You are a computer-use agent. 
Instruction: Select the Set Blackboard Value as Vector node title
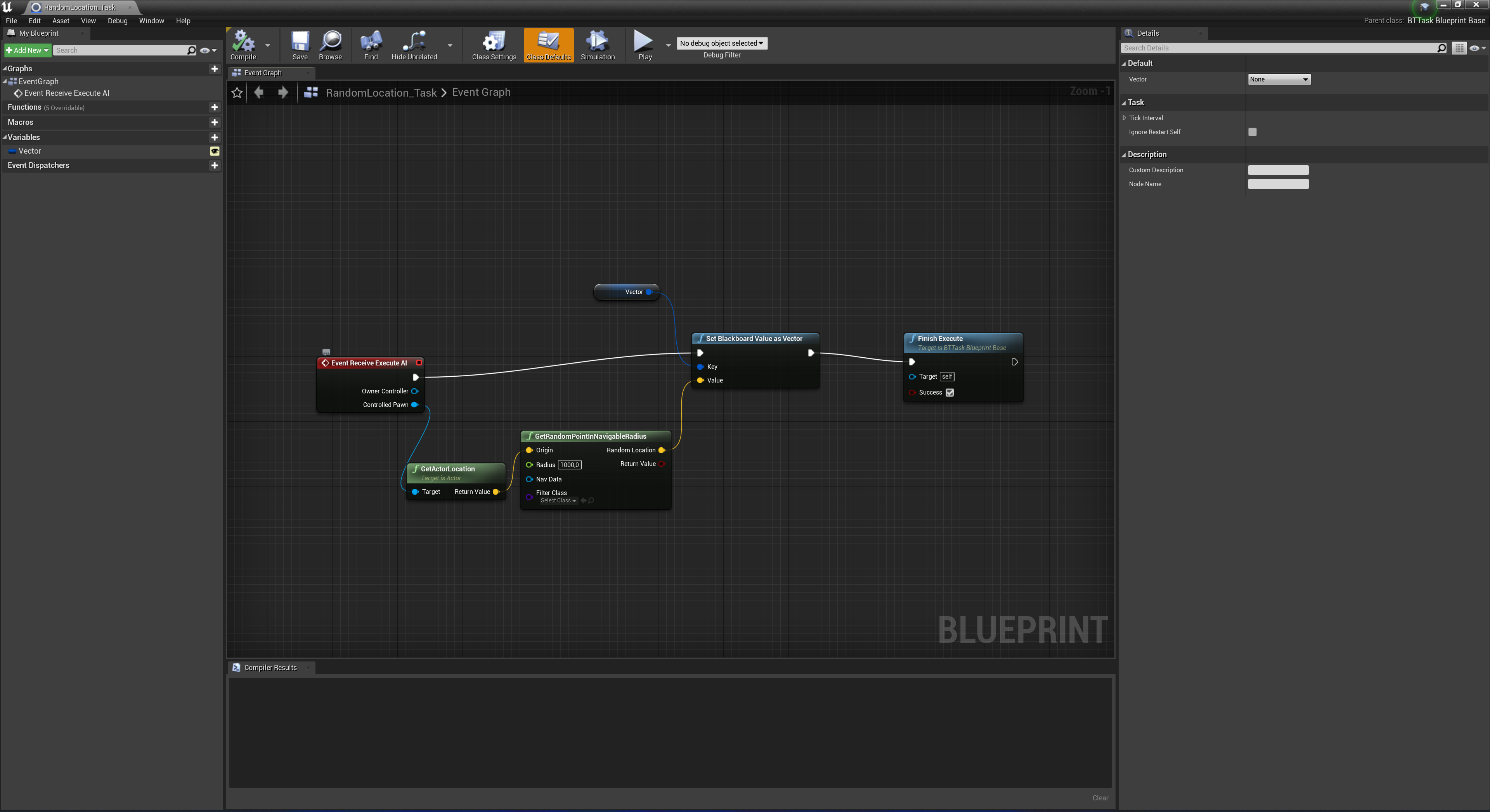pos(754,339)
